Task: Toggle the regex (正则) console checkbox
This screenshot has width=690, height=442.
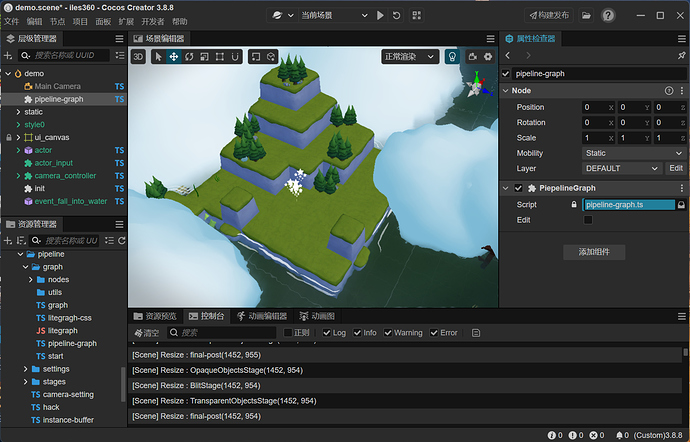Action: coord(288,333)
